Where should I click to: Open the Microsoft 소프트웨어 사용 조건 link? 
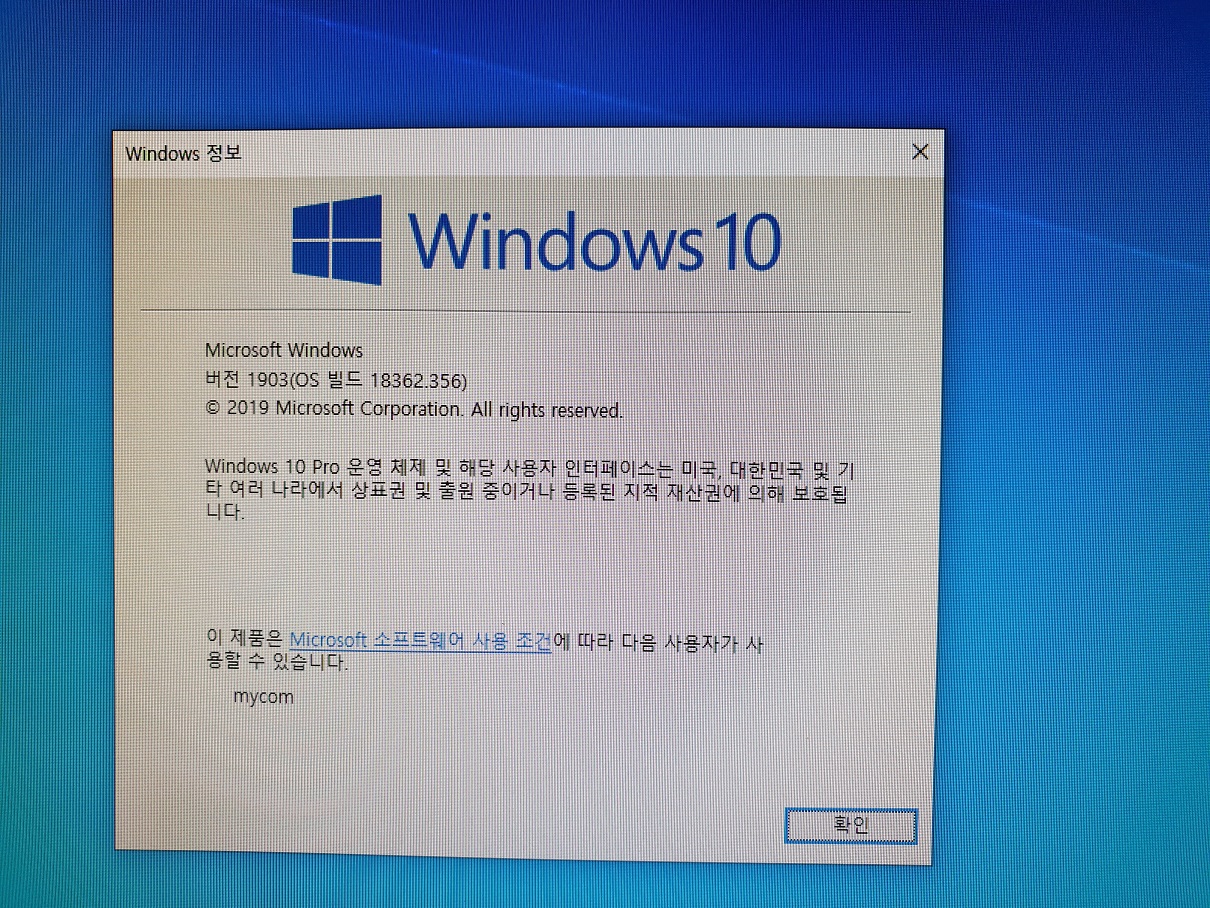pyautogui.click(x=420, y=641)
